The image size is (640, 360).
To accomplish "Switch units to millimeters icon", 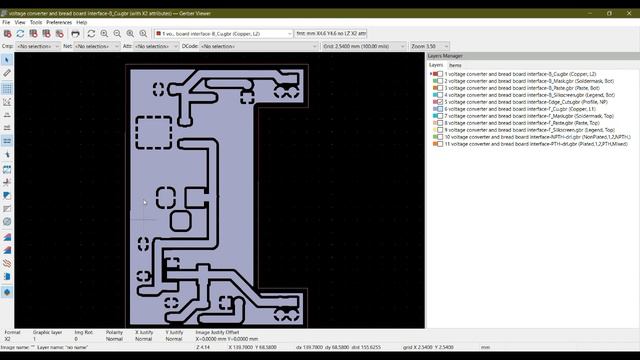I will pyautogui.click(x=7, y=141).
